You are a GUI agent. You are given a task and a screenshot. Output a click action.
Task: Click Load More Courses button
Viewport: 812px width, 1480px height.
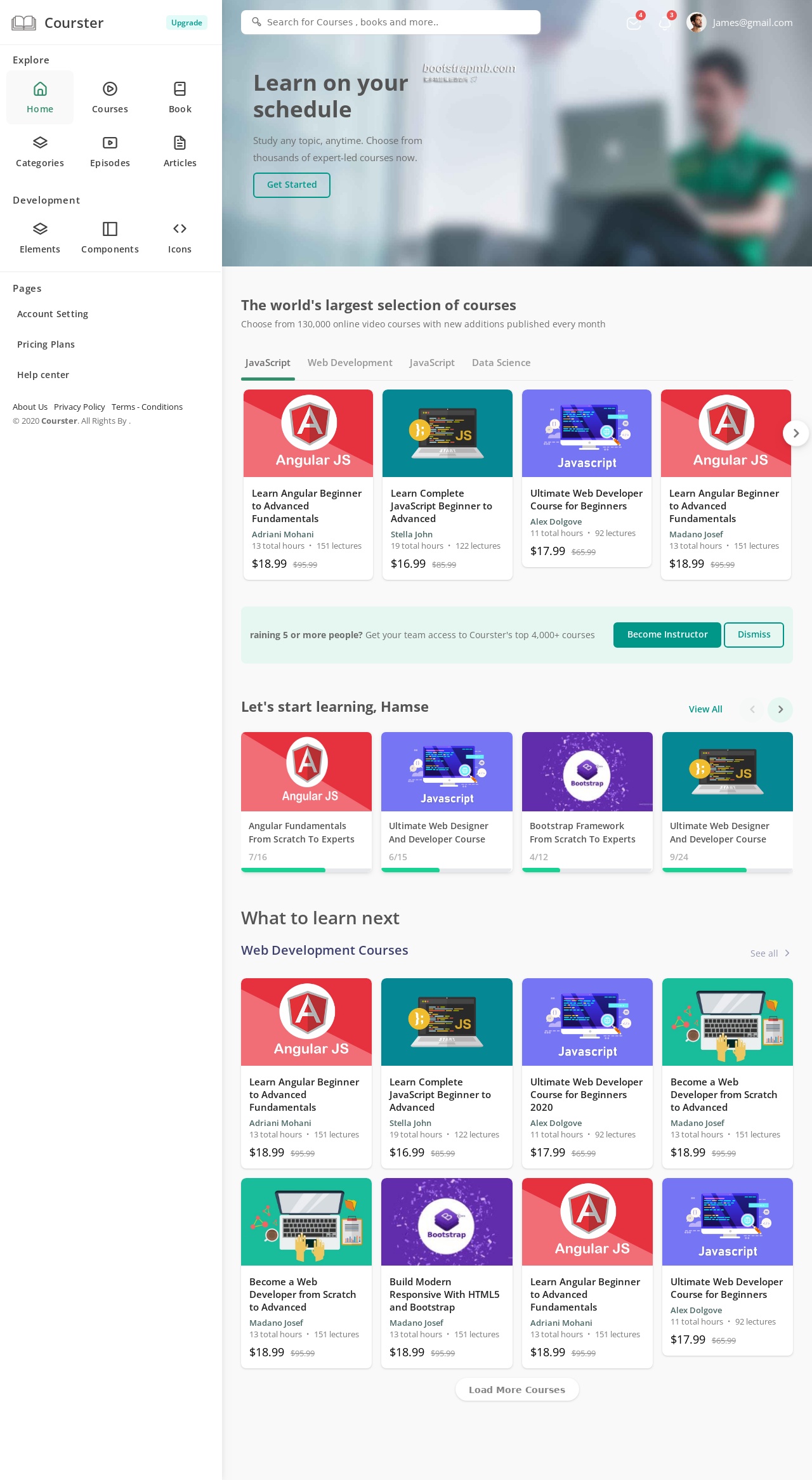[517, 1389]
